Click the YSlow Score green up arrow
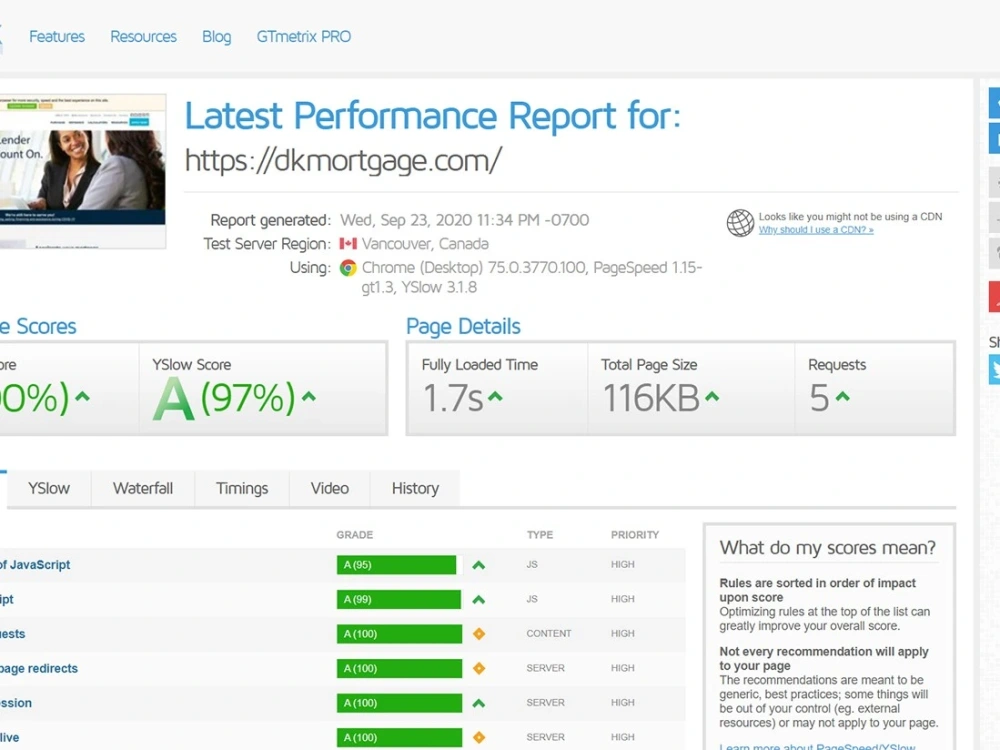The height and width of the screenshot is (750, 1000). pos(309,397)
